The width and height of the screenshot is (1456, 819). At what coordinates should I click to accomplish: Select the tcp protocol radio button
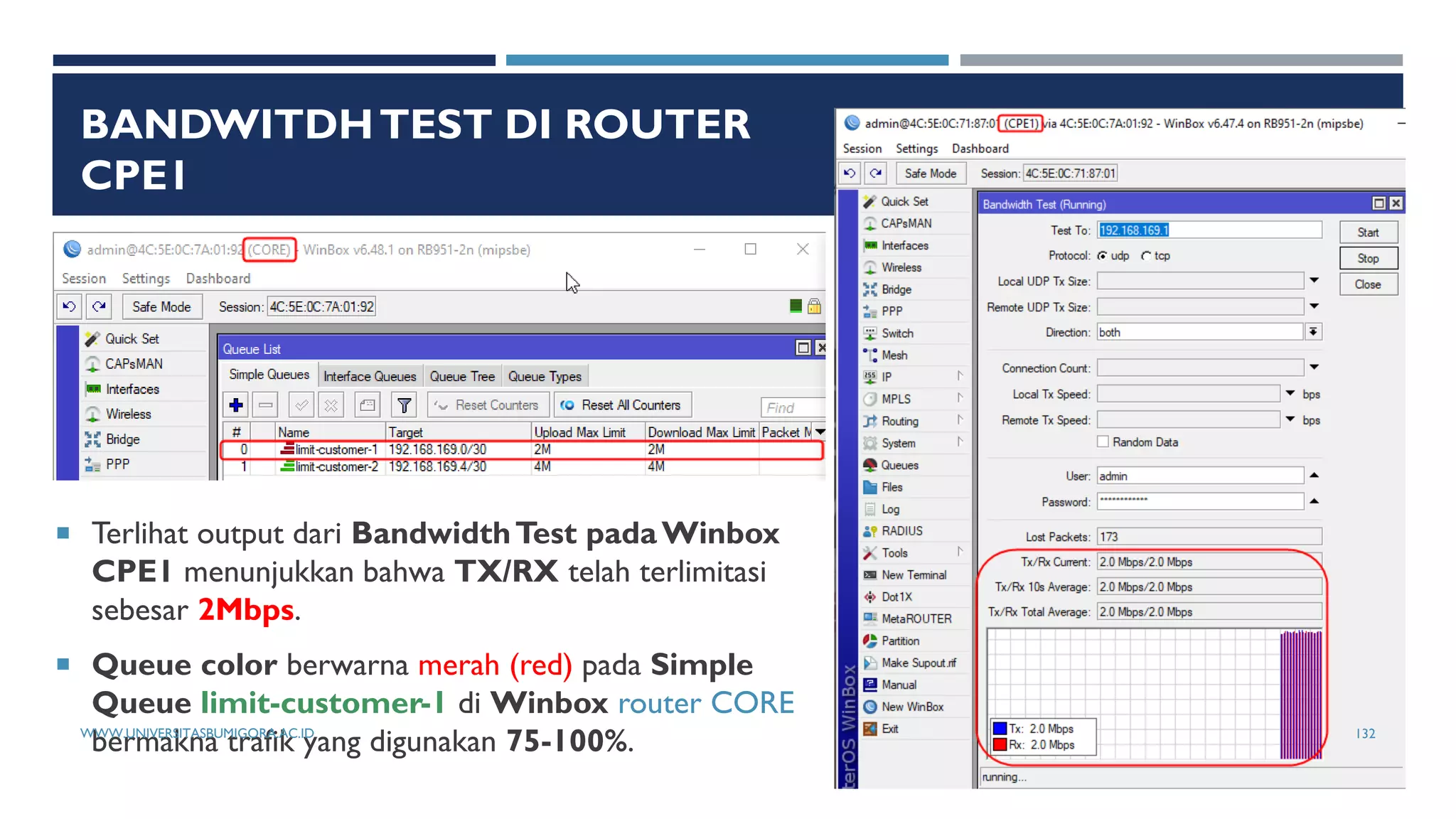pyautogui.click(x=1145, y=256)
